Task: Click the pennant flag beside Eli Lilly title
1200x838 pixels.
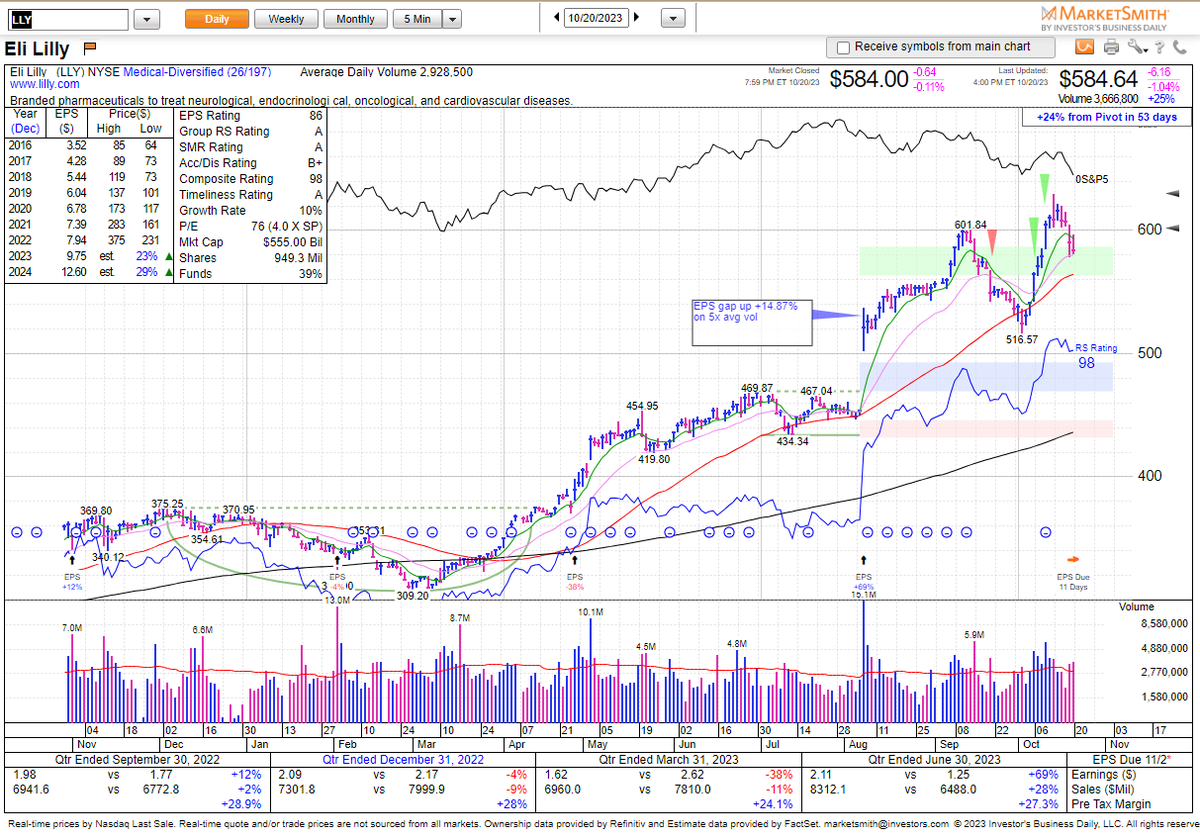Action: 88,46
